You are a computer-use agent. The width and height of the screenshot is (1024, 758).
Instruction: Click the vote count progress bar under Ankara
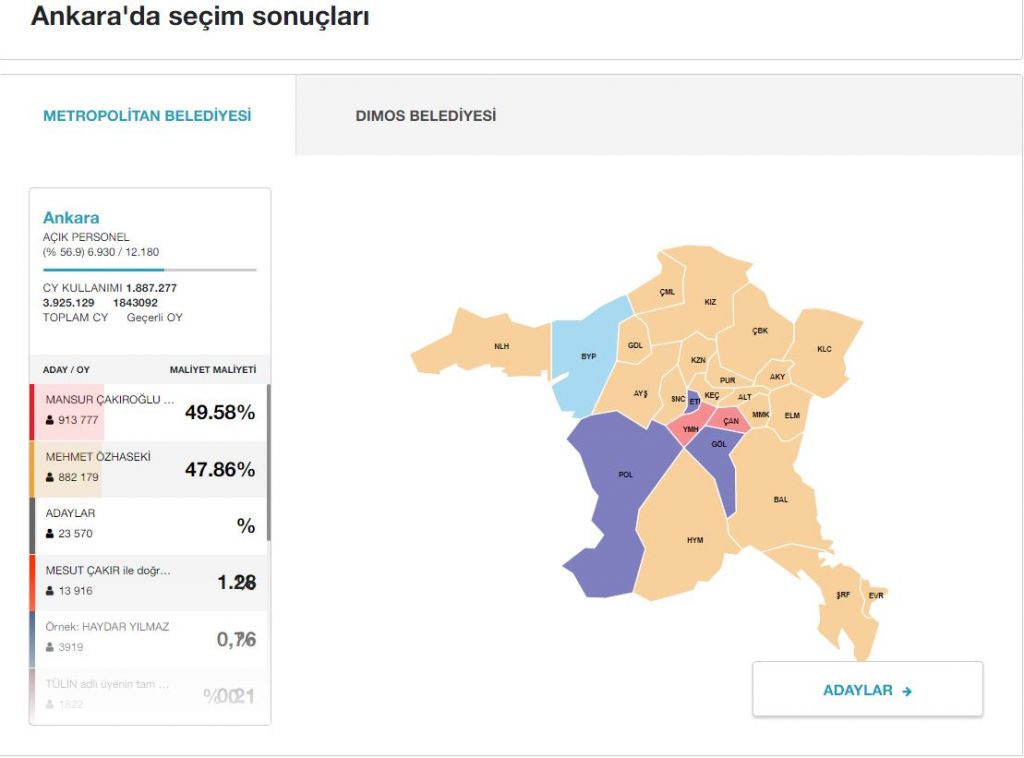(x=149, y=270)
